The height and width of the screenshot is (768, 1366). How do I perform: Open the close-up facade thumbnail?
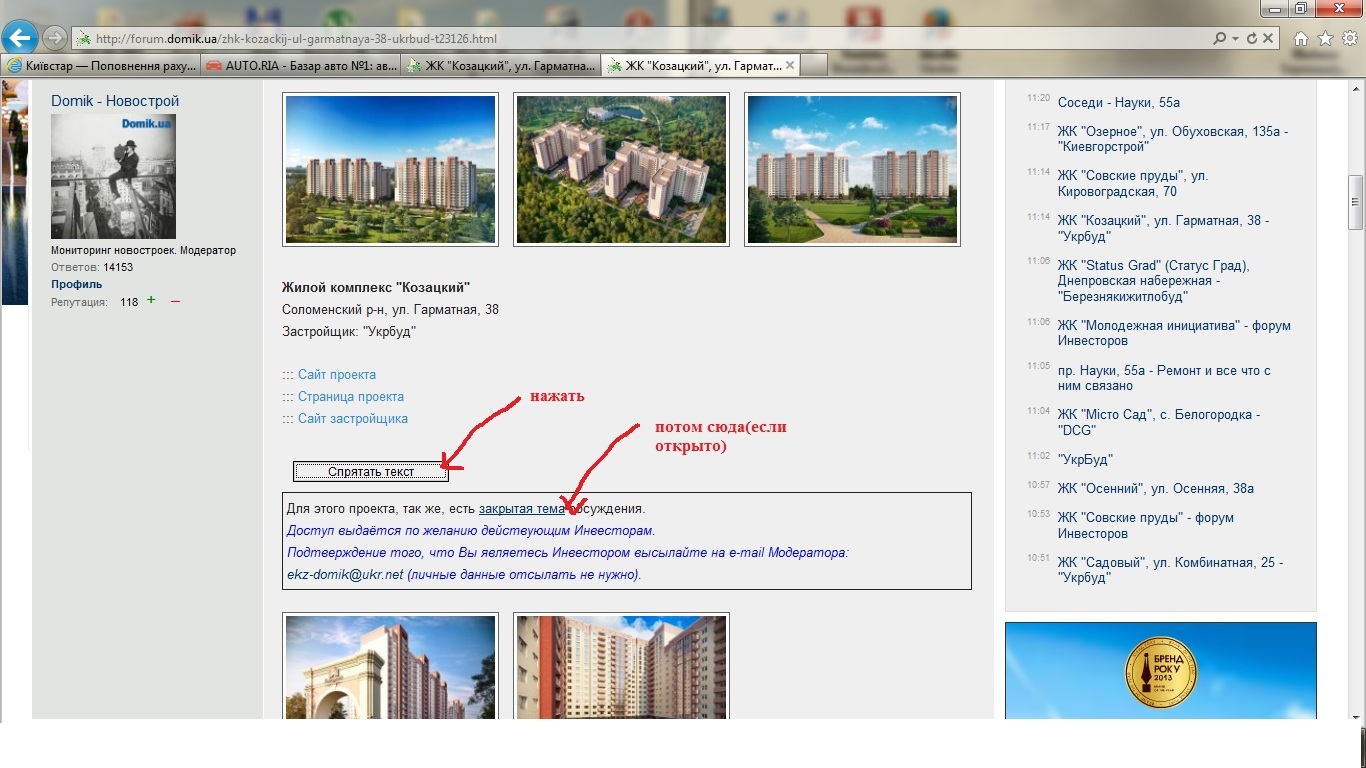coord(622,666)
